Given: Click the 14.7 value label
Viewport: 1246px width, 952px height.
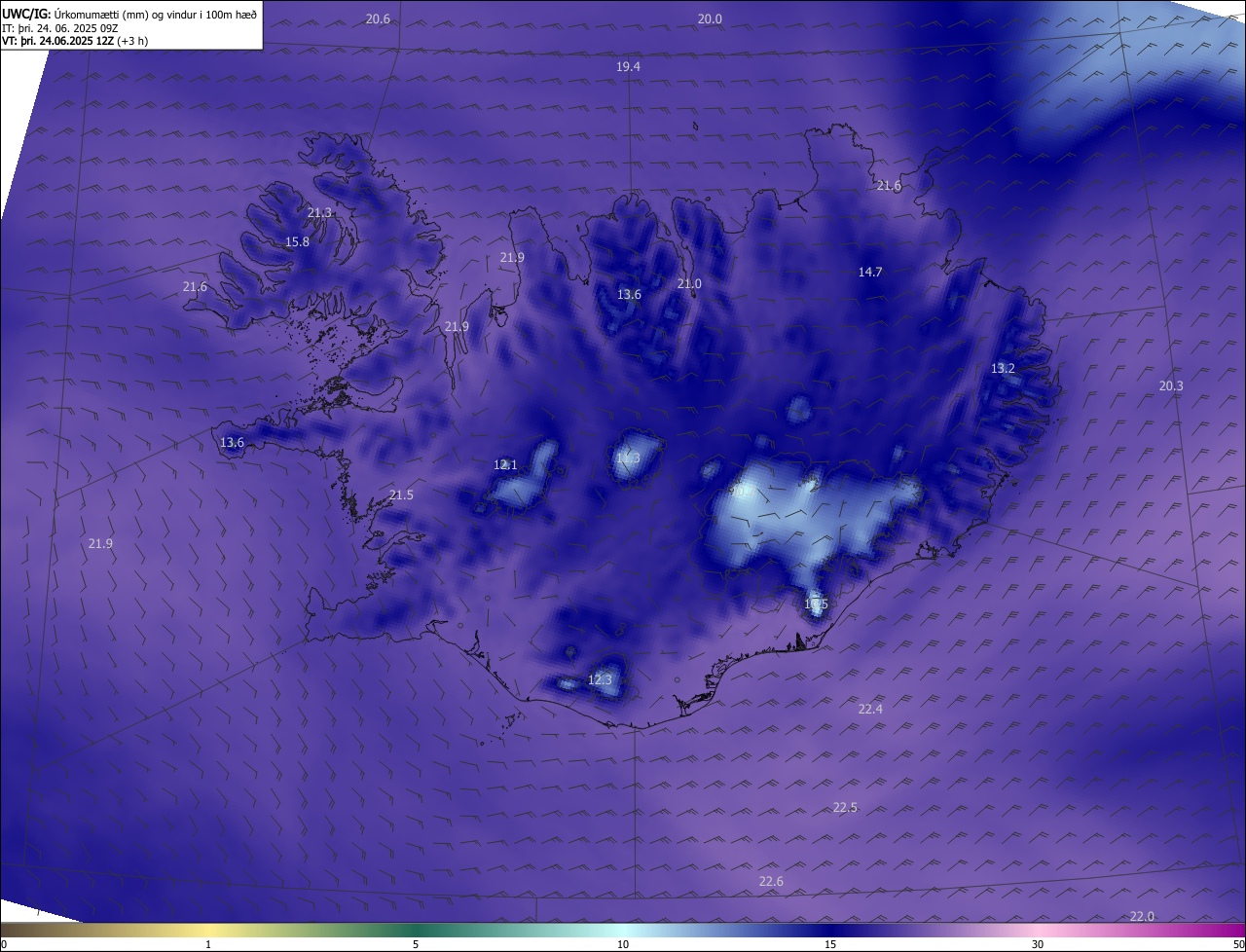Looking at the screenshot, I should pos(869,273).
